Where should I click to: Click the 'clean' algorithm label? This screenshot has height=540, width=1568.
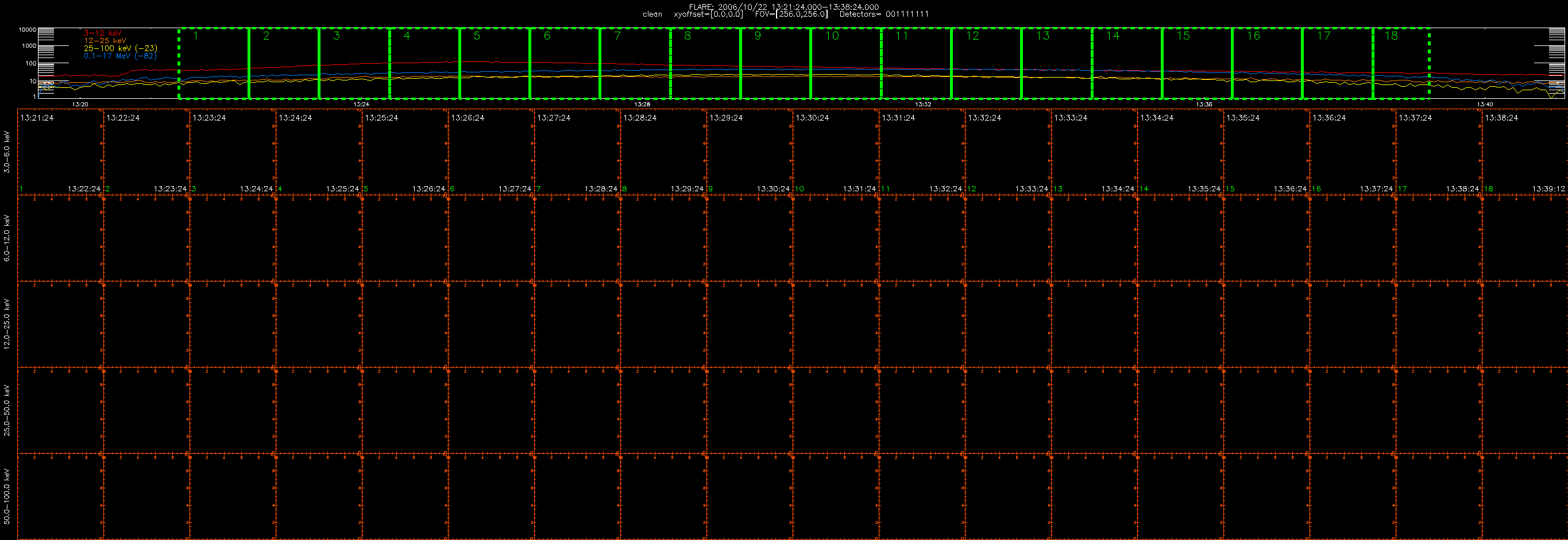point(652,14)
